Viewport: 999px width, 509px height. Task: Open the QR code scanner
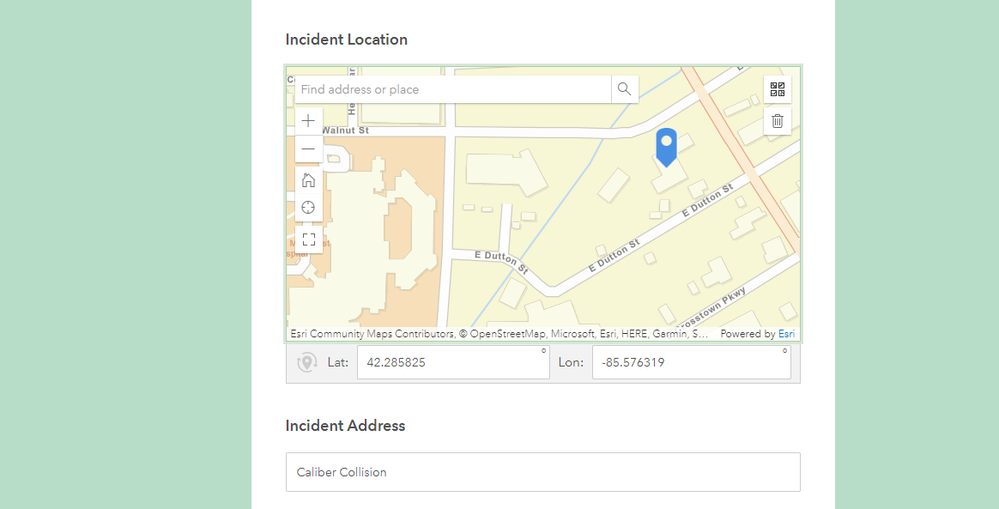click(777, 89)
